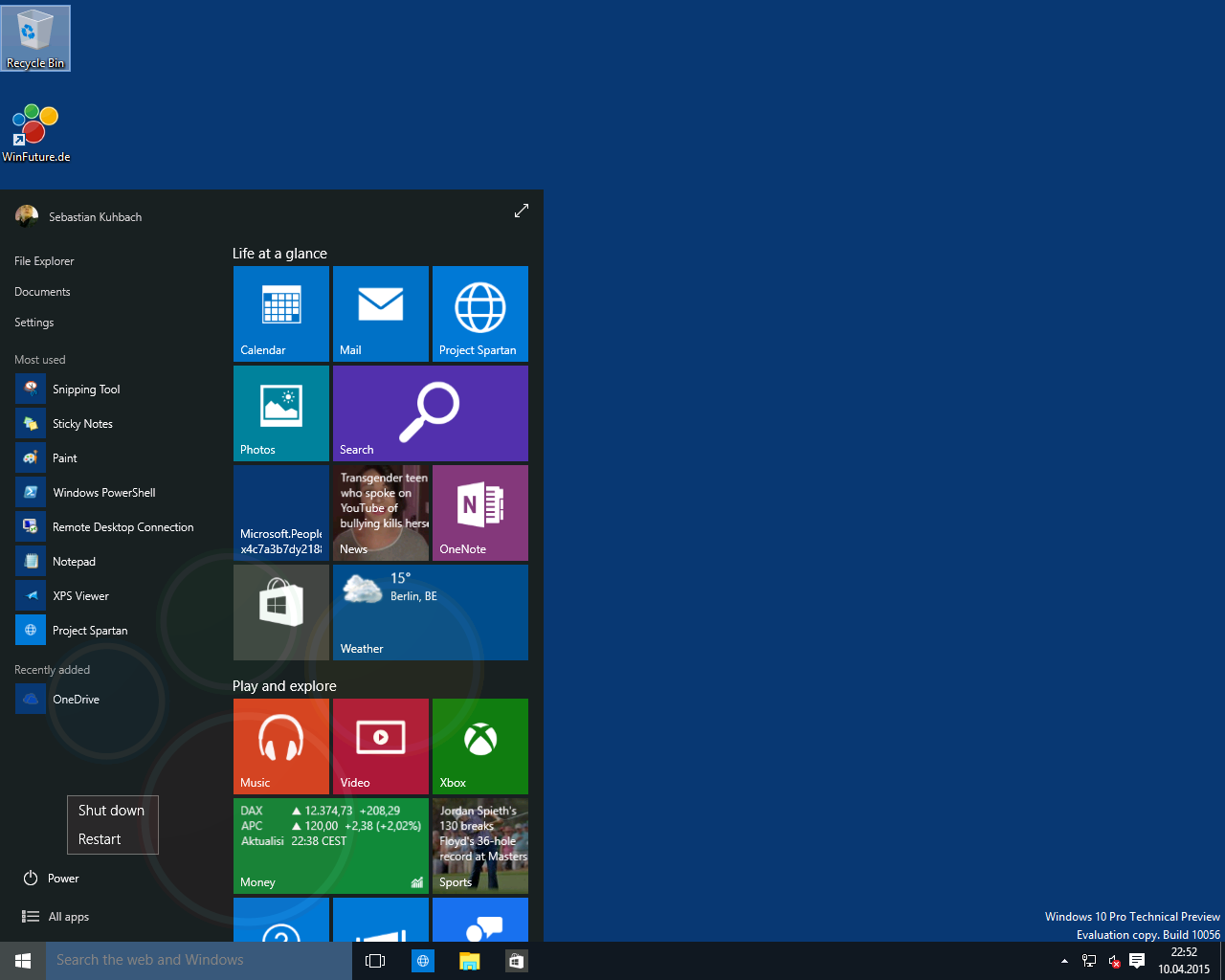This screenshot has height=980, width=1225.
Task: Launch Project Spartan tile in Life at a glance
Action: coord(480,314)
